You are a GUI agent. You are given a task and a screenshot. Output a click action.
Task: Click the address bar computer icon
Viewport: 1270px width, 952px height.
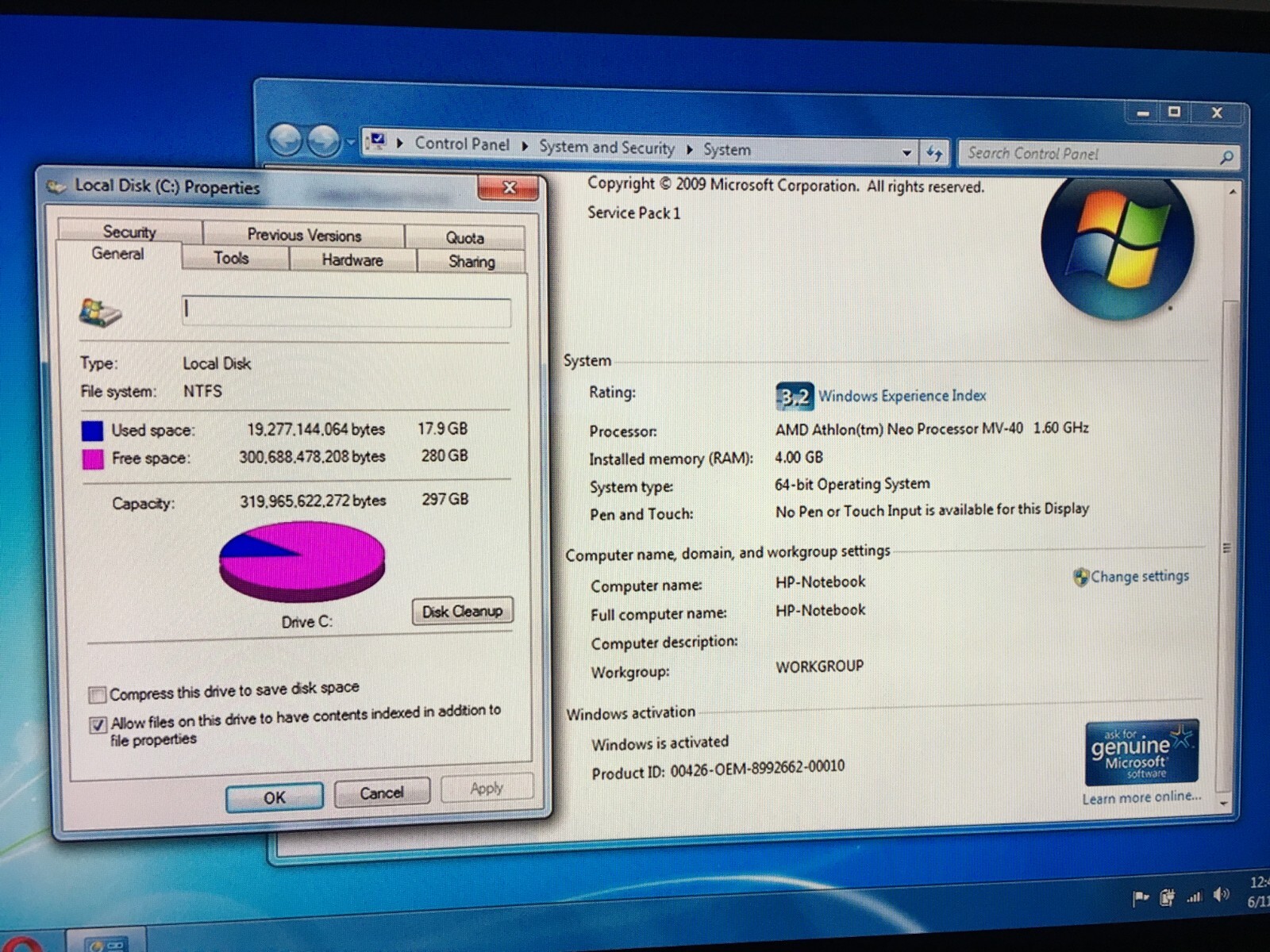click(378, 142)
